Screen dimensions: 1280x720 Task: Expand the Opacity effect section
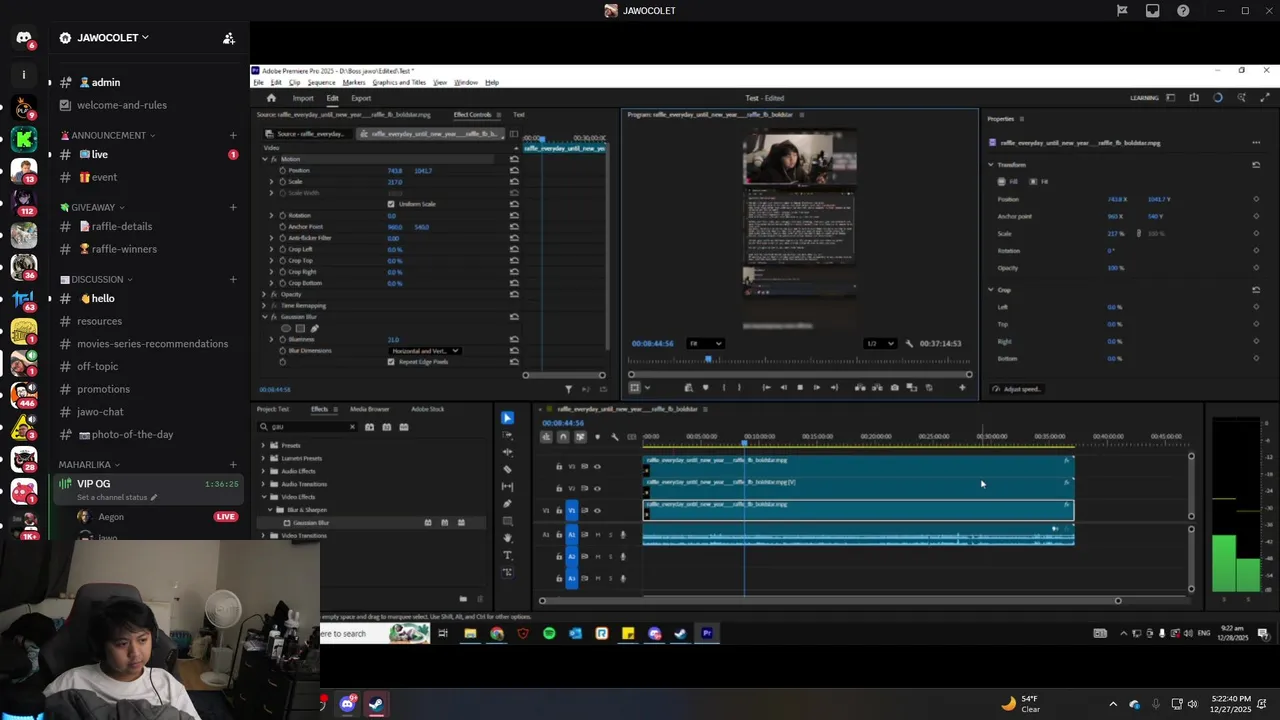(264, 294)
